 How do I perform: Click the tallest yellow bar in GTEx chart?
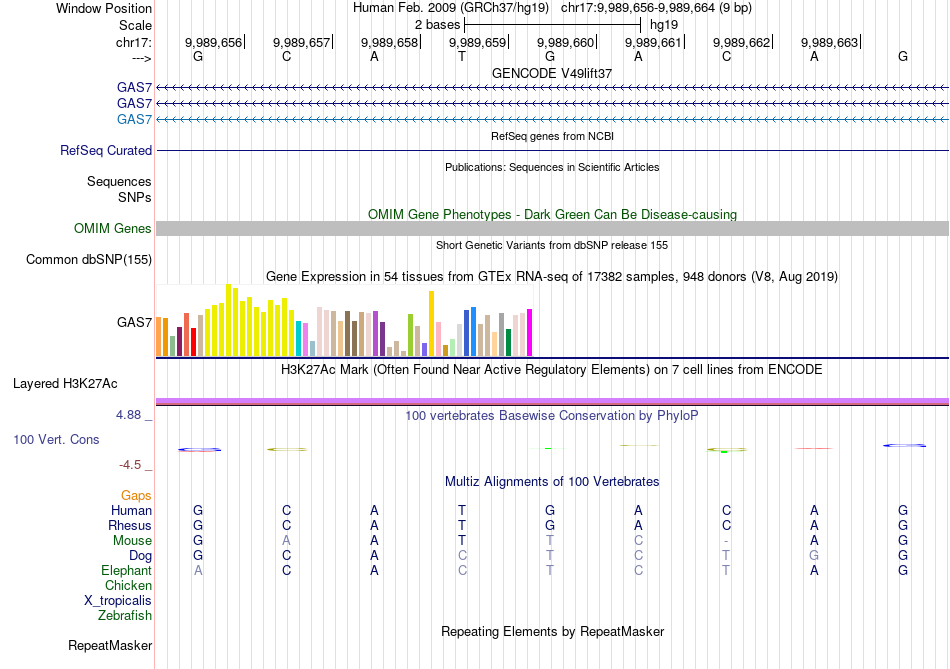pos(228,320)
